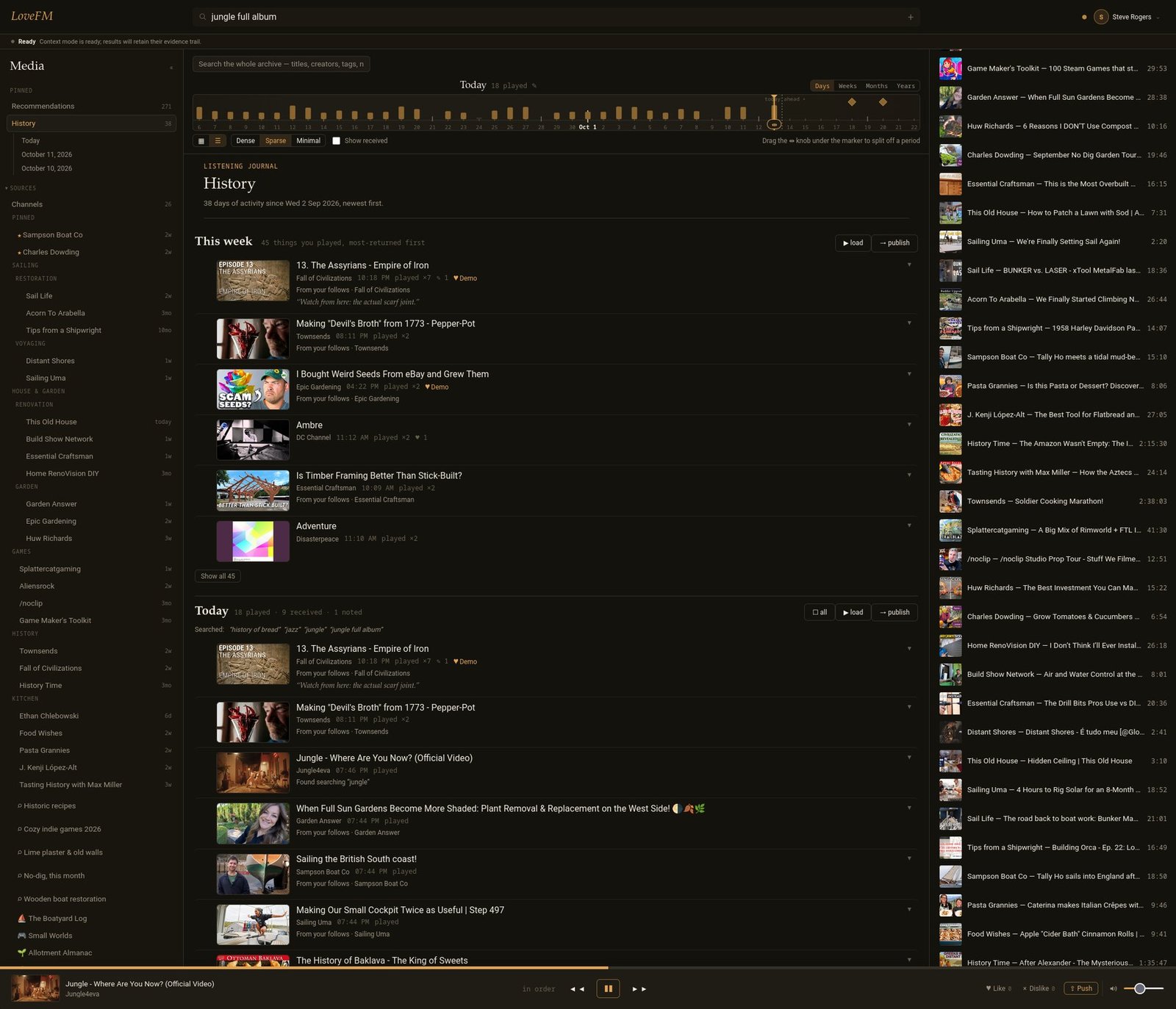Like the current track with the heart
The height and width of the screenshot is (1009, 1176).
(x=998, y=988)
